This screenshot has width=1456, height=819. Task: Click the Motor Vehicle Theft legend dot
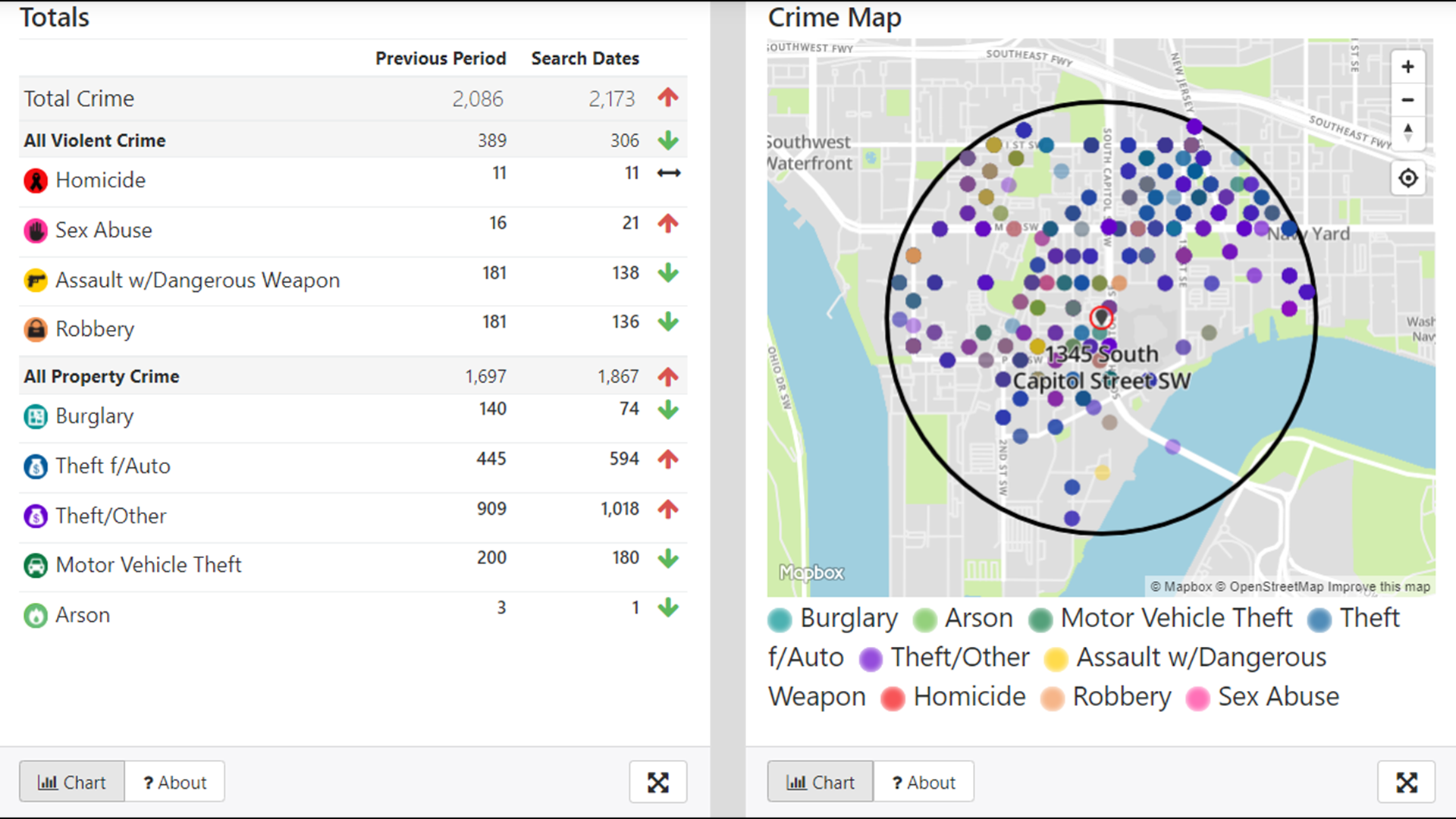pos(1040,620)
